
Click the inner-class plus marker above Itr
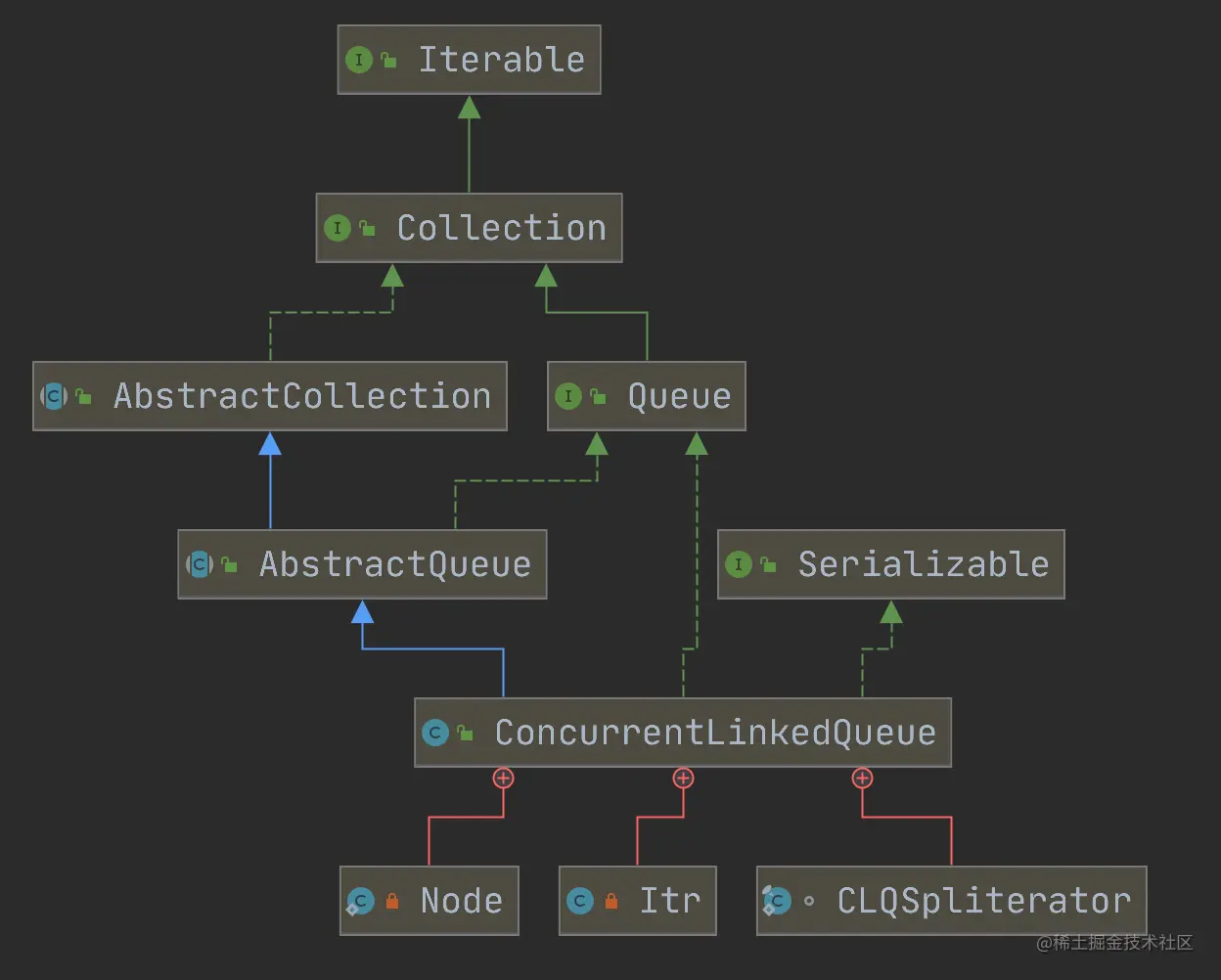click(x=683, y=779)
